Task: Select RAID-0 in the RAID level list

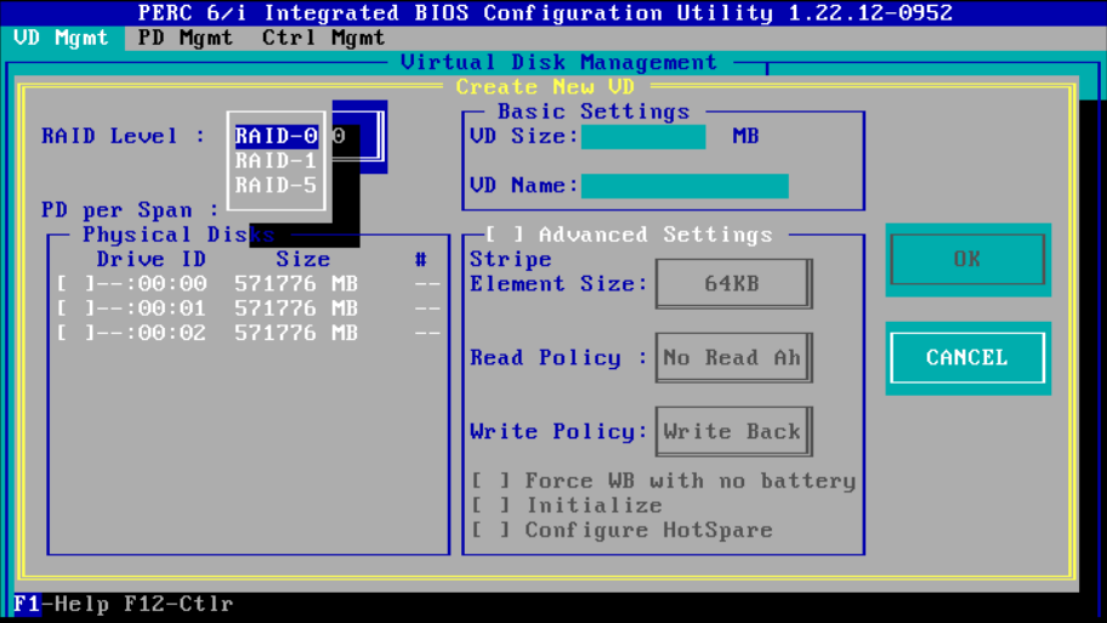Action: 276,136
